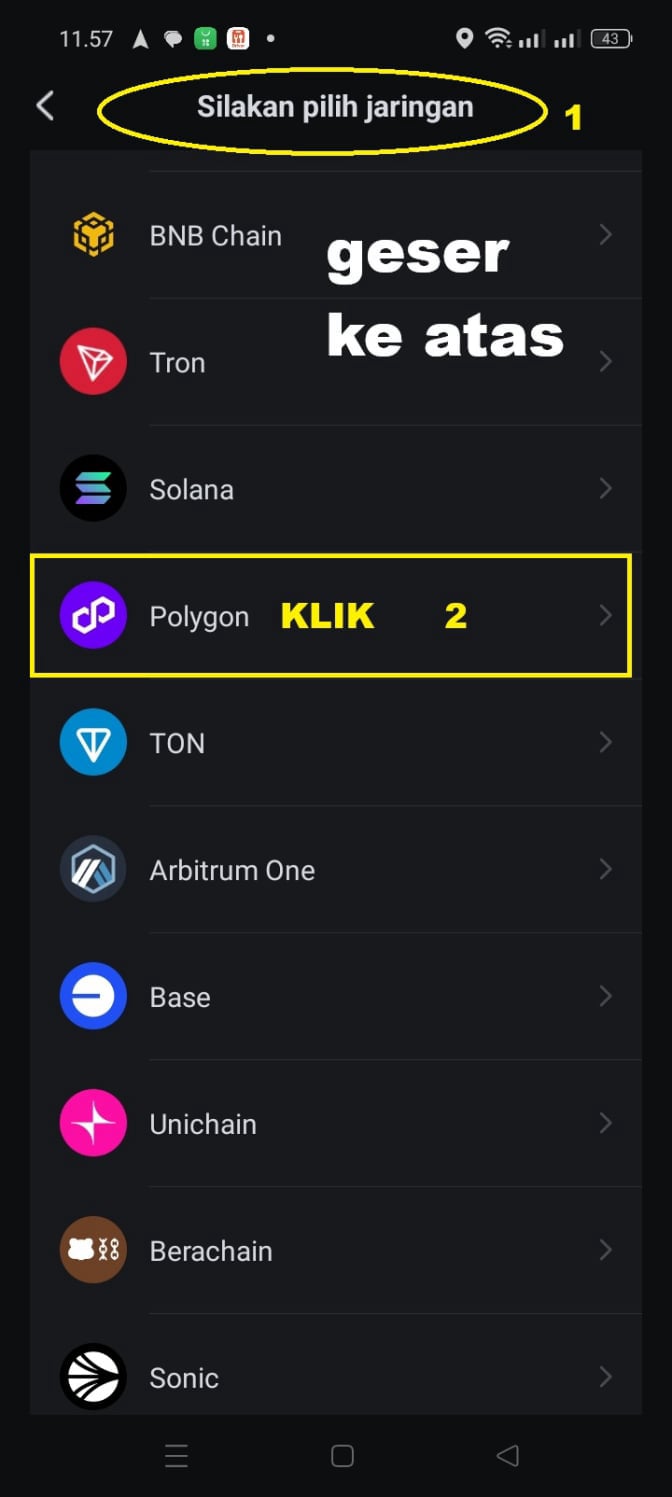Tap the BNB Chain logo icon
Screen dimensions: 672x1497
93,236
